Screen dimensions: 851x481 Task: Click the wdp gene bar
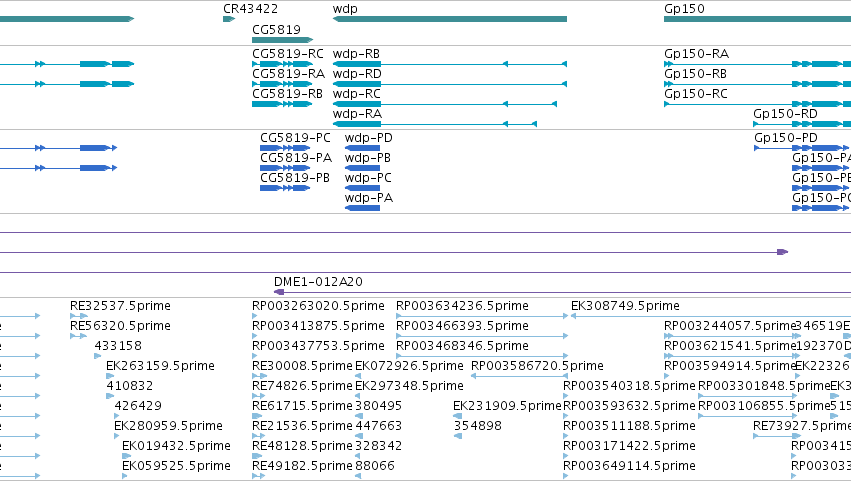450,19
